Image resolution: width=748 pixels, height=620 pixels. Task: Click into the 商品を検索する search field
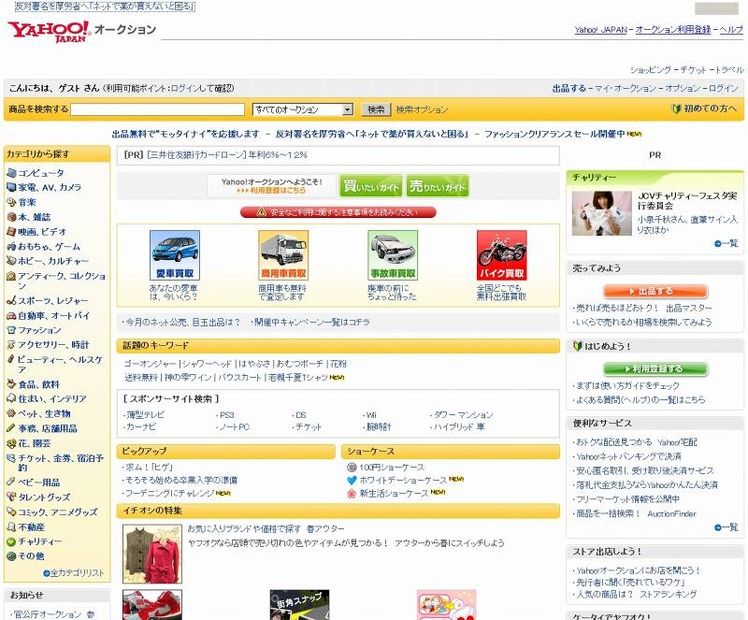pyautogui.click(x=157, y=109)
